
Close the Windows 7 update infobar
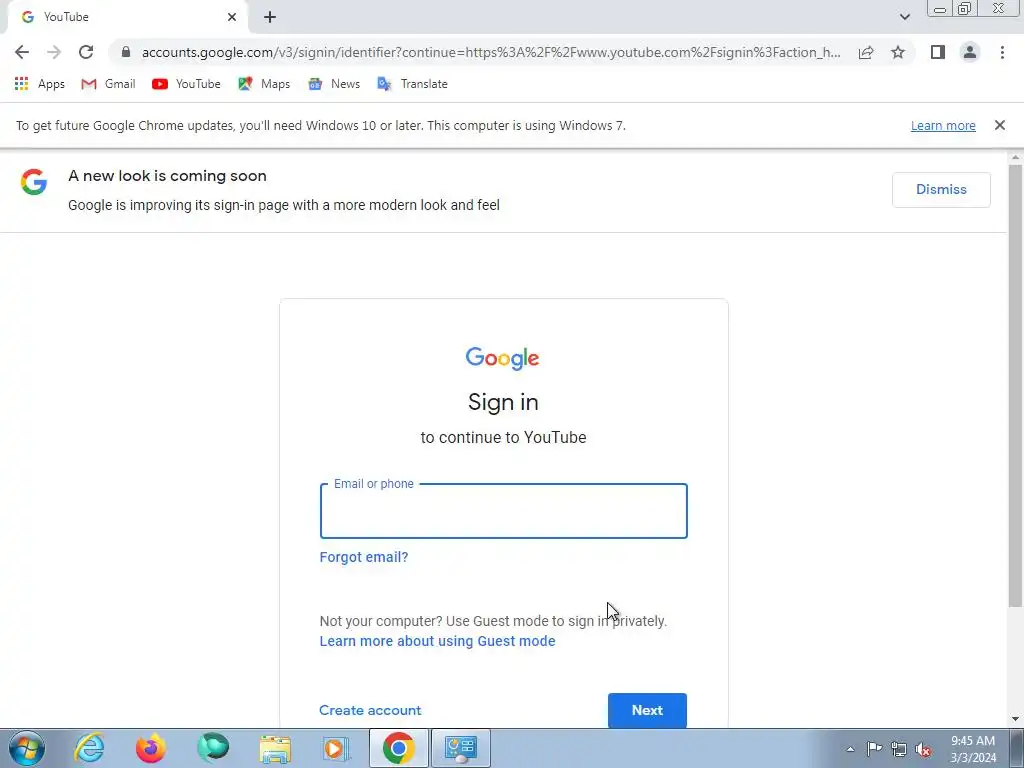pyautogui.click(x=999, y=125)
